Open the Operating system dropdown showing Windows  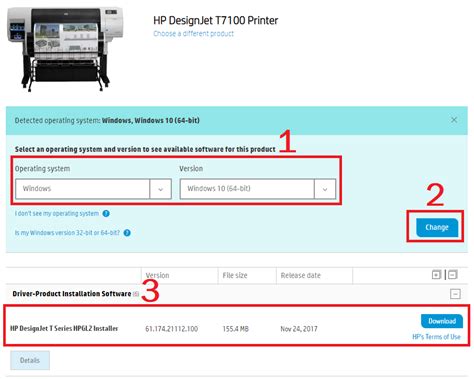tap(93, 189)
